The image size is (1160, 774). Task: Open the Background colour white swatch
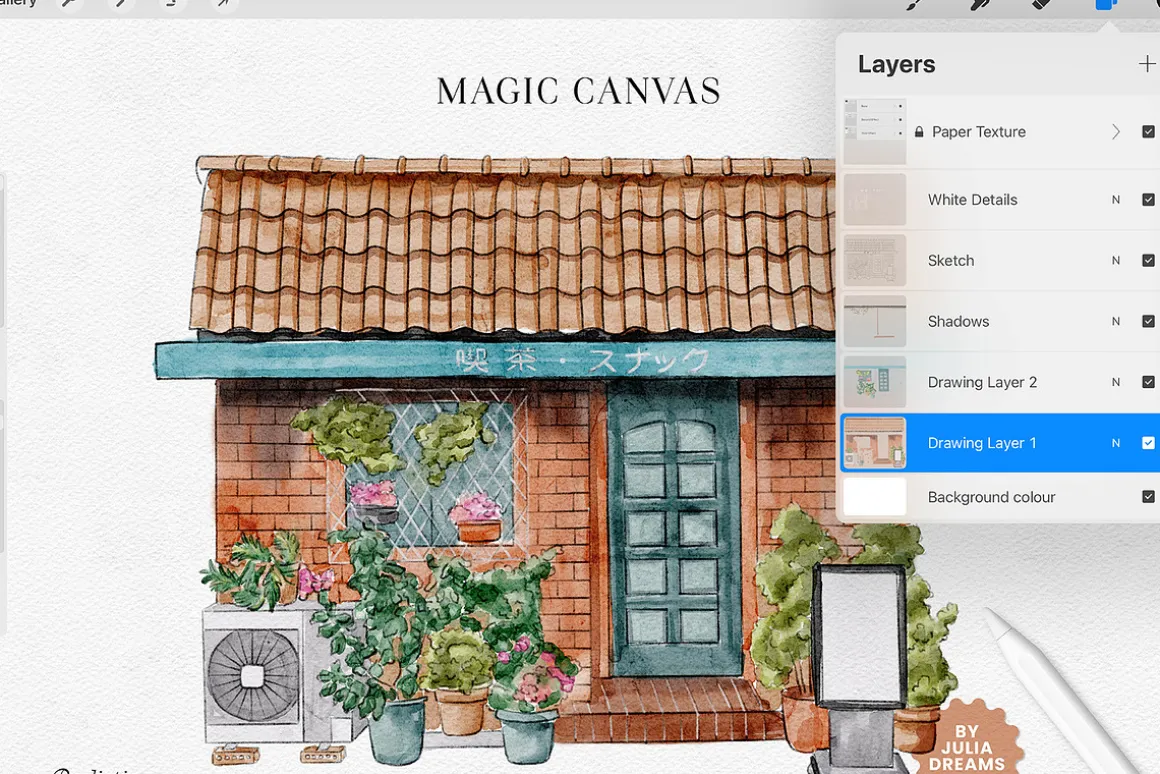[x=874, y=497]
